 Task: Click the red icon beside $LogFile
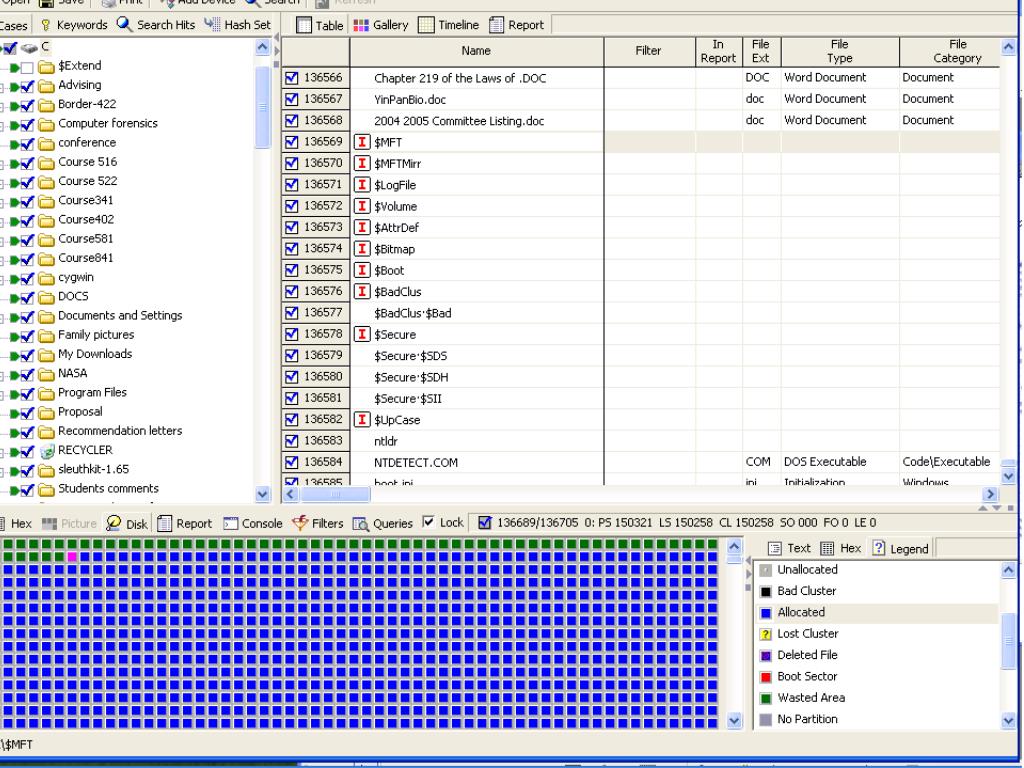click(362, 185)
